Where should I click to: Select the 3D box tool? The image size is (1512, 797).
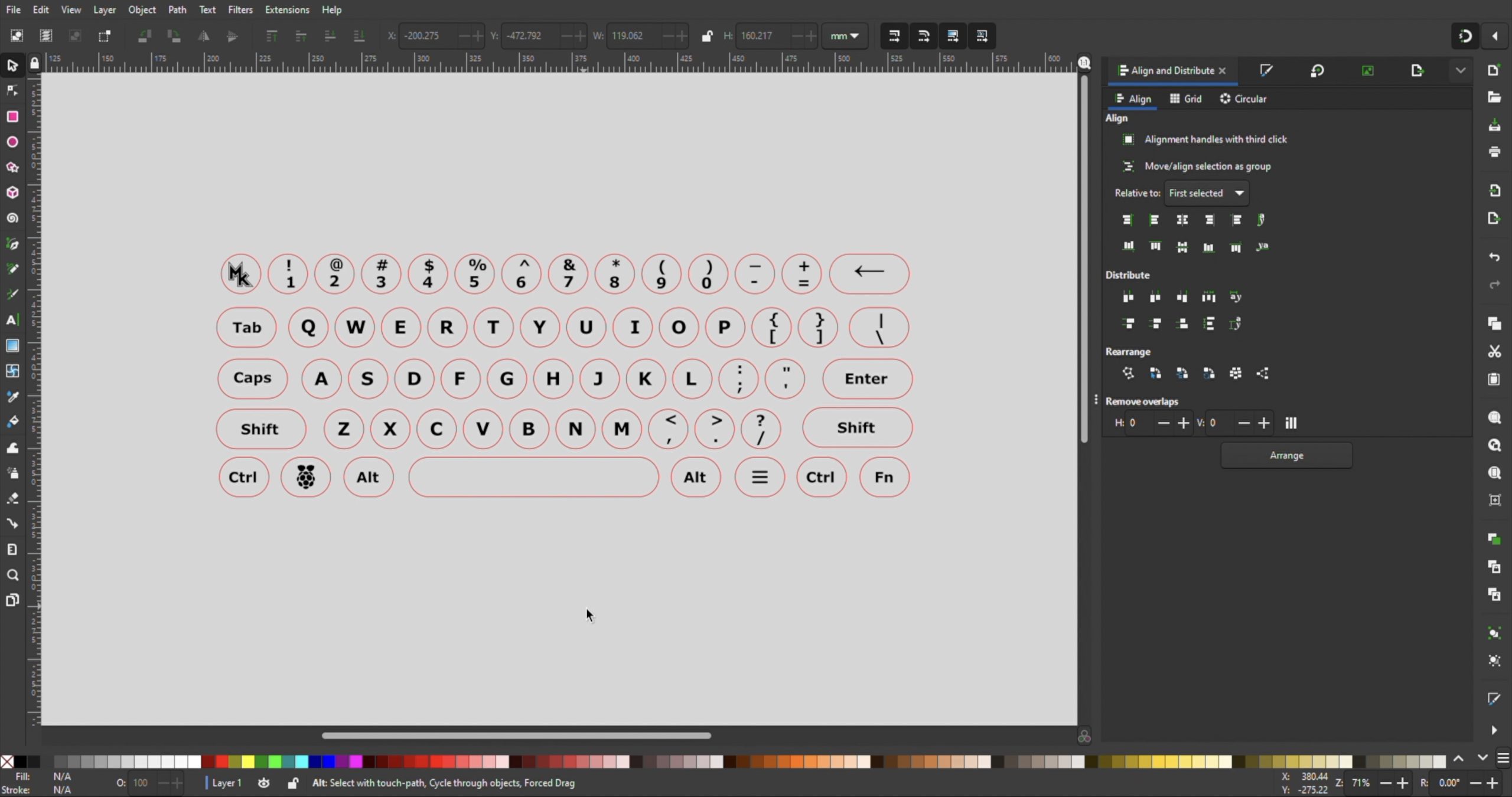13,192
